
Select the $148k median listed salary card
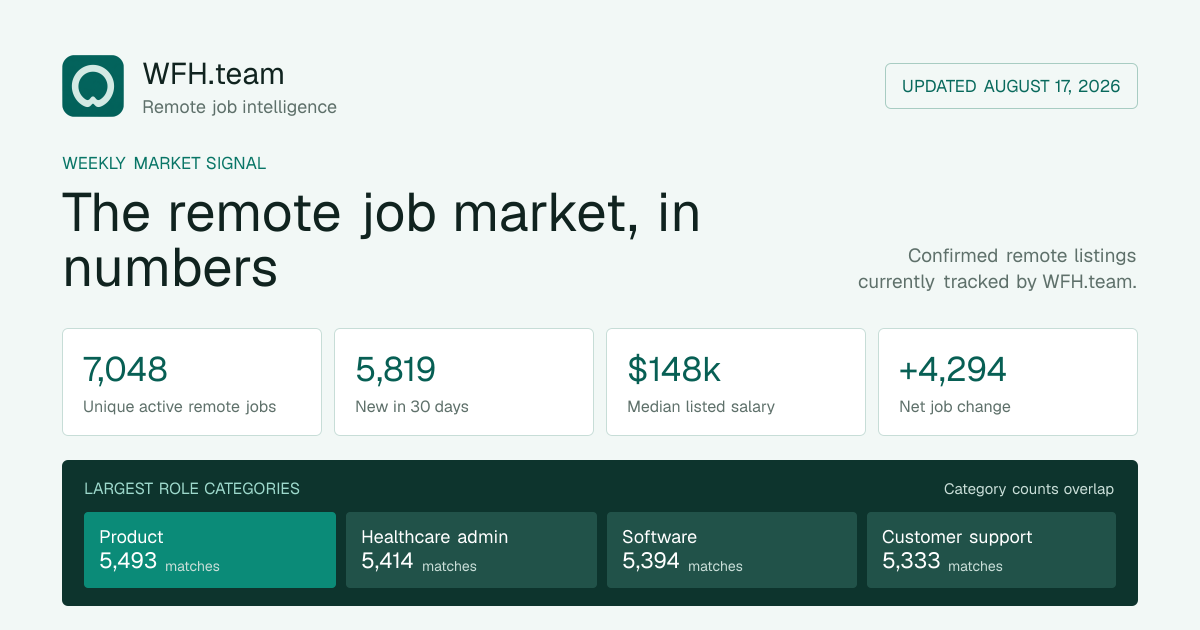[x=736, y=382]
